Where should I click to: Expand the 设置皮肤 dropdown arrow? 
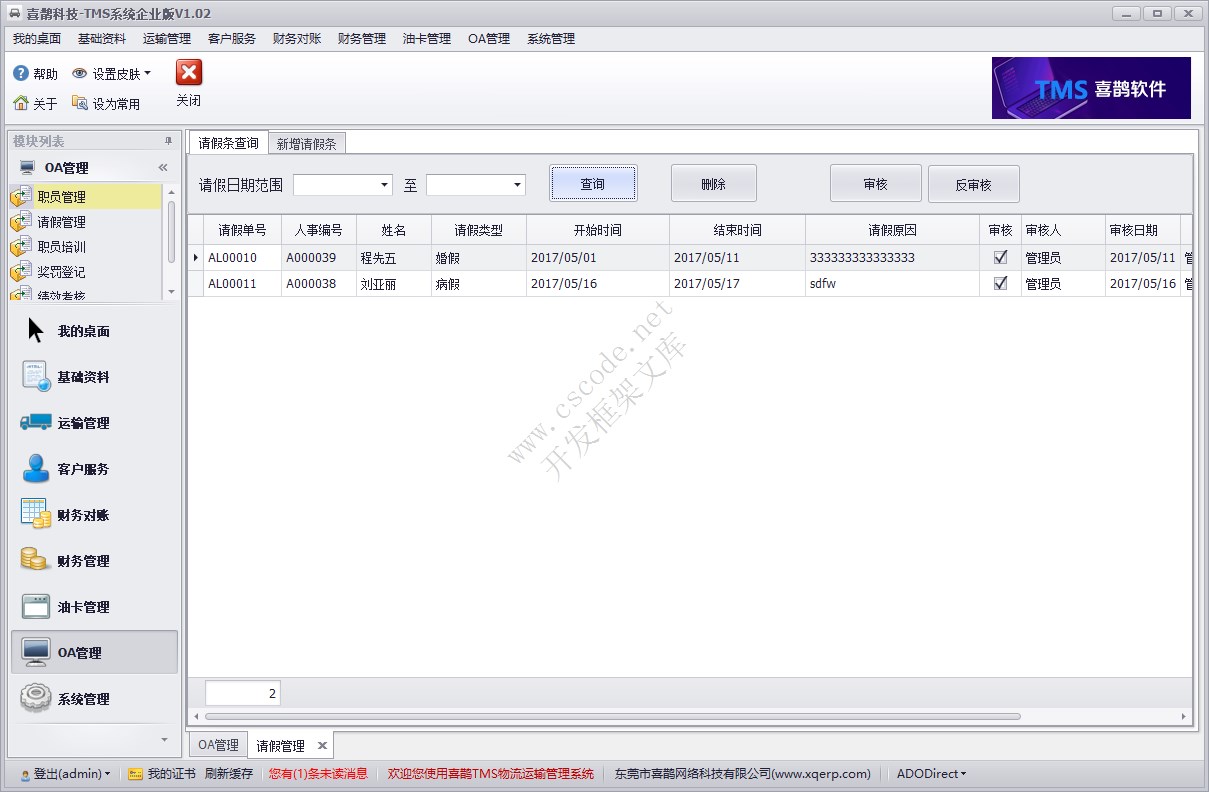[148, 73]
